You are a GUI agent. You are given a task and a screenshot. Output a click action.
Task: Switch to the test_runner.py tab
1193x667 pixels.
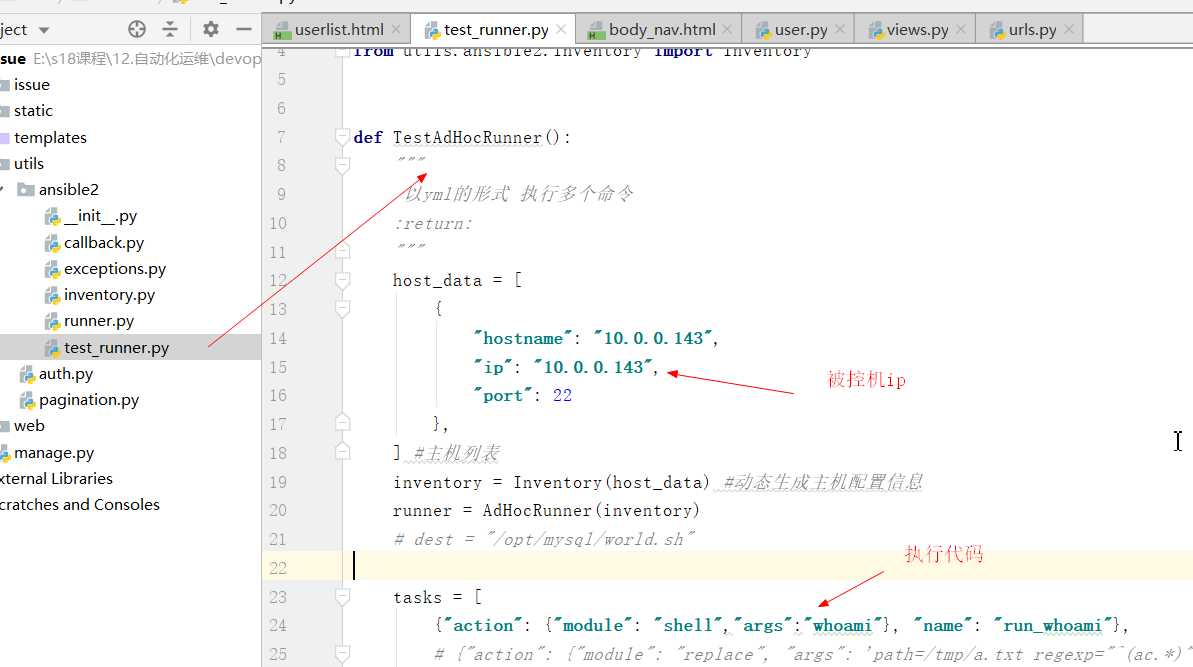click(496, 30)
